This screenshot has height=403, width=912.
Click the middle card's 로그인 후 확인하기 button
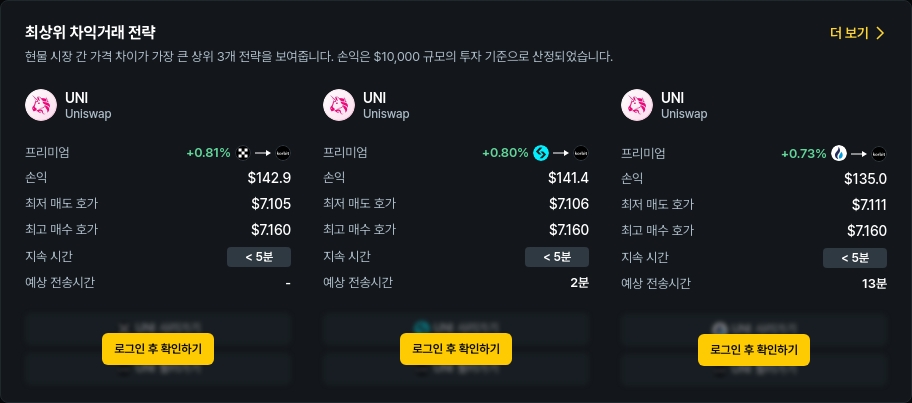click(456, 349)
